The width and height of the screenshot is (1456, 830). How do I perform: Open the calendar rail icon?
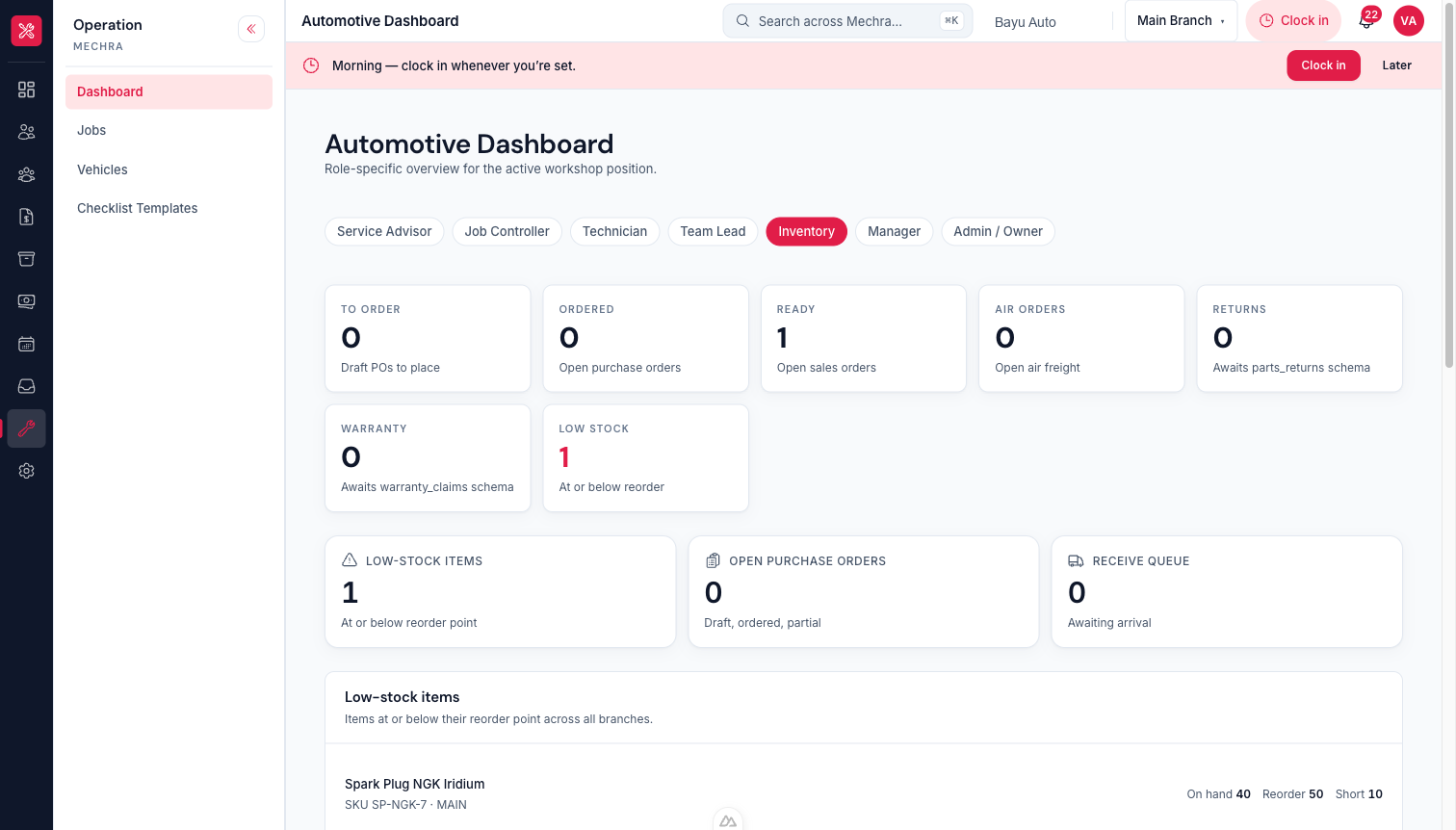pos(26,344)
